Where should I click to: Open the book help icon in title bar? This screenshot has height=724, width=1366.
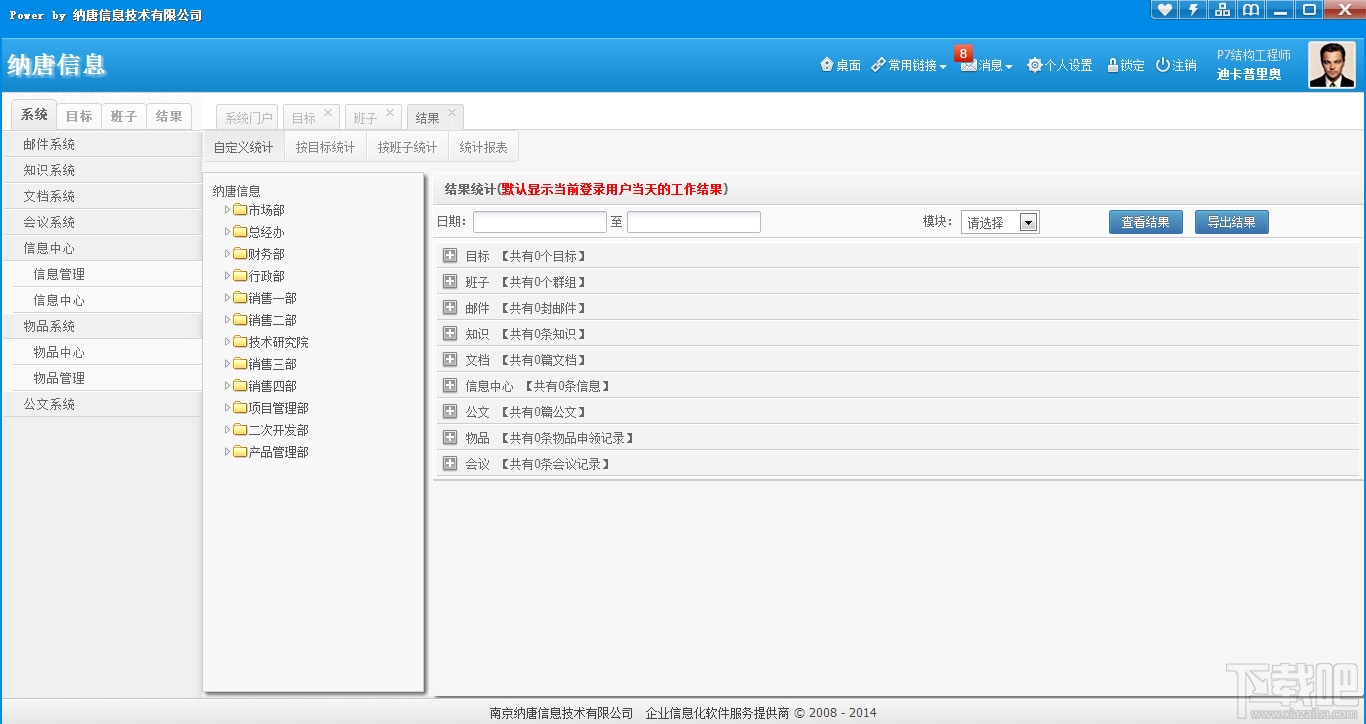(1250, 10)
